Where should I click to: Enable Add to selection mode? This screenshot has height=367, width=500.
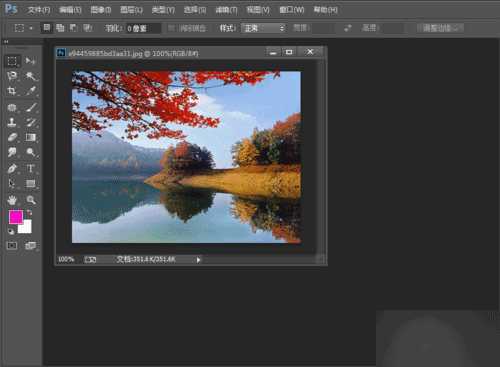[x=60, y=28]
